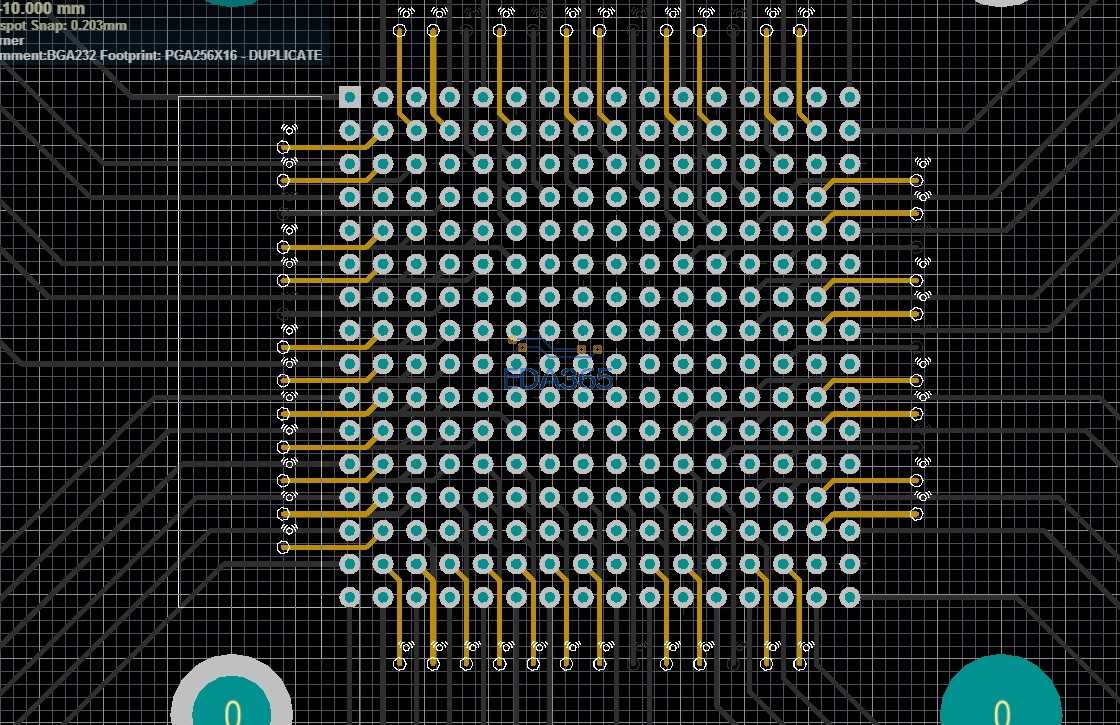Select the top-right corner pad of the BGA grid
This screenshot has height=725, width=1120.
pos(849,97)
